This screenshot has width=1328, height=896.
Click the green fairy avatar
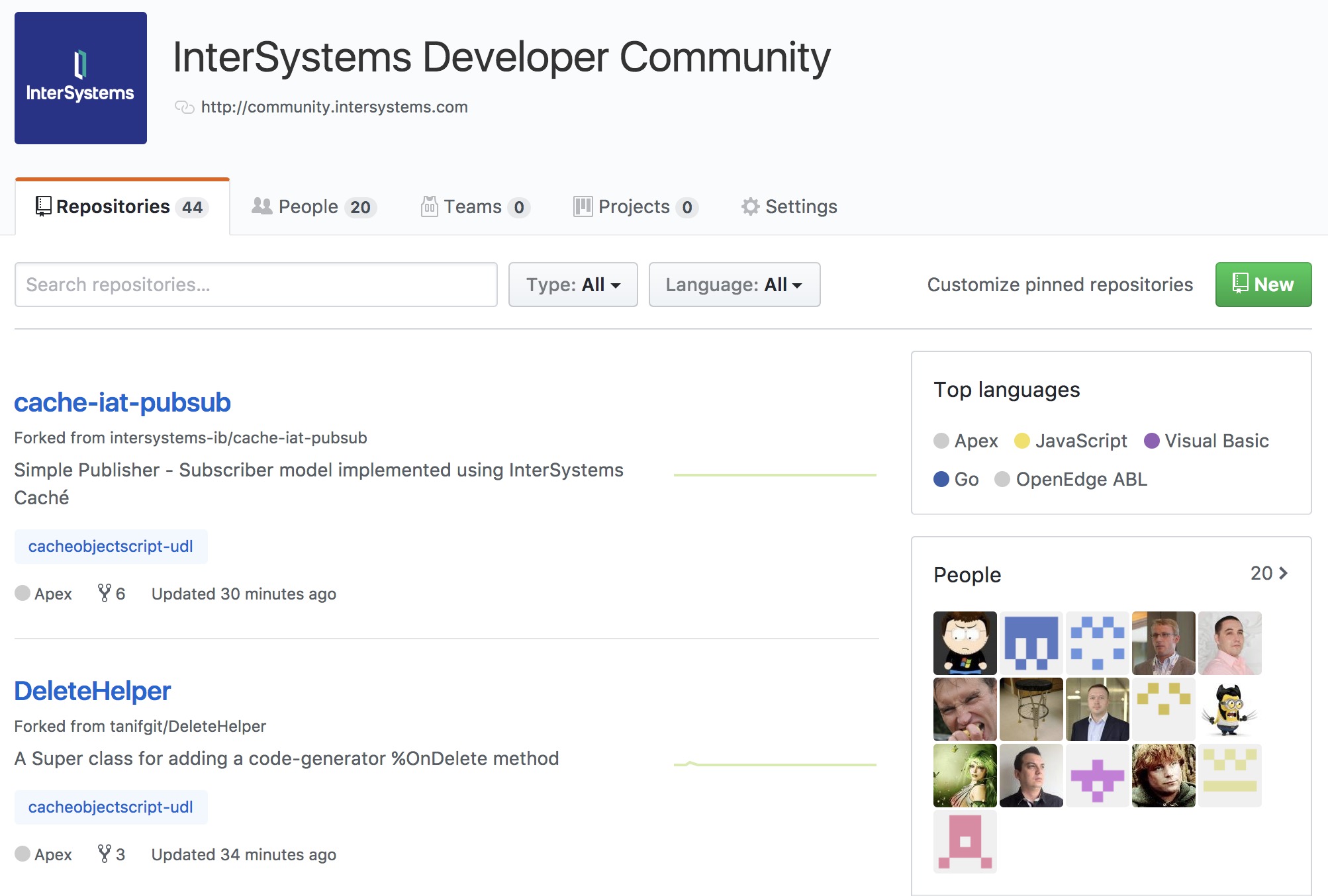965,776
